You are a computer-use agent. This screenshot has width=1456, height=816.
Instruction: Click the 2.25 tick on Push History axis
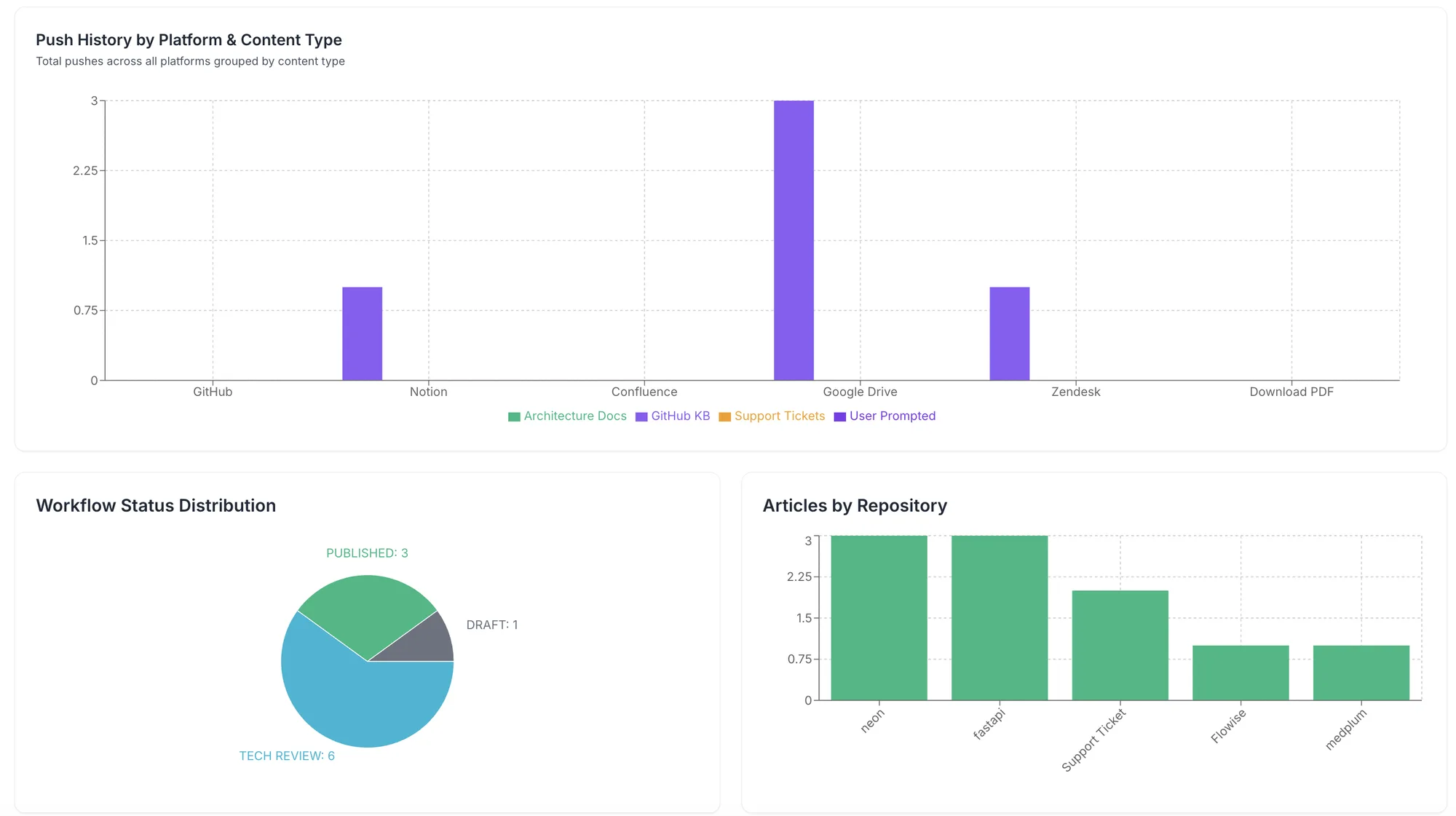tap(85, 170)
